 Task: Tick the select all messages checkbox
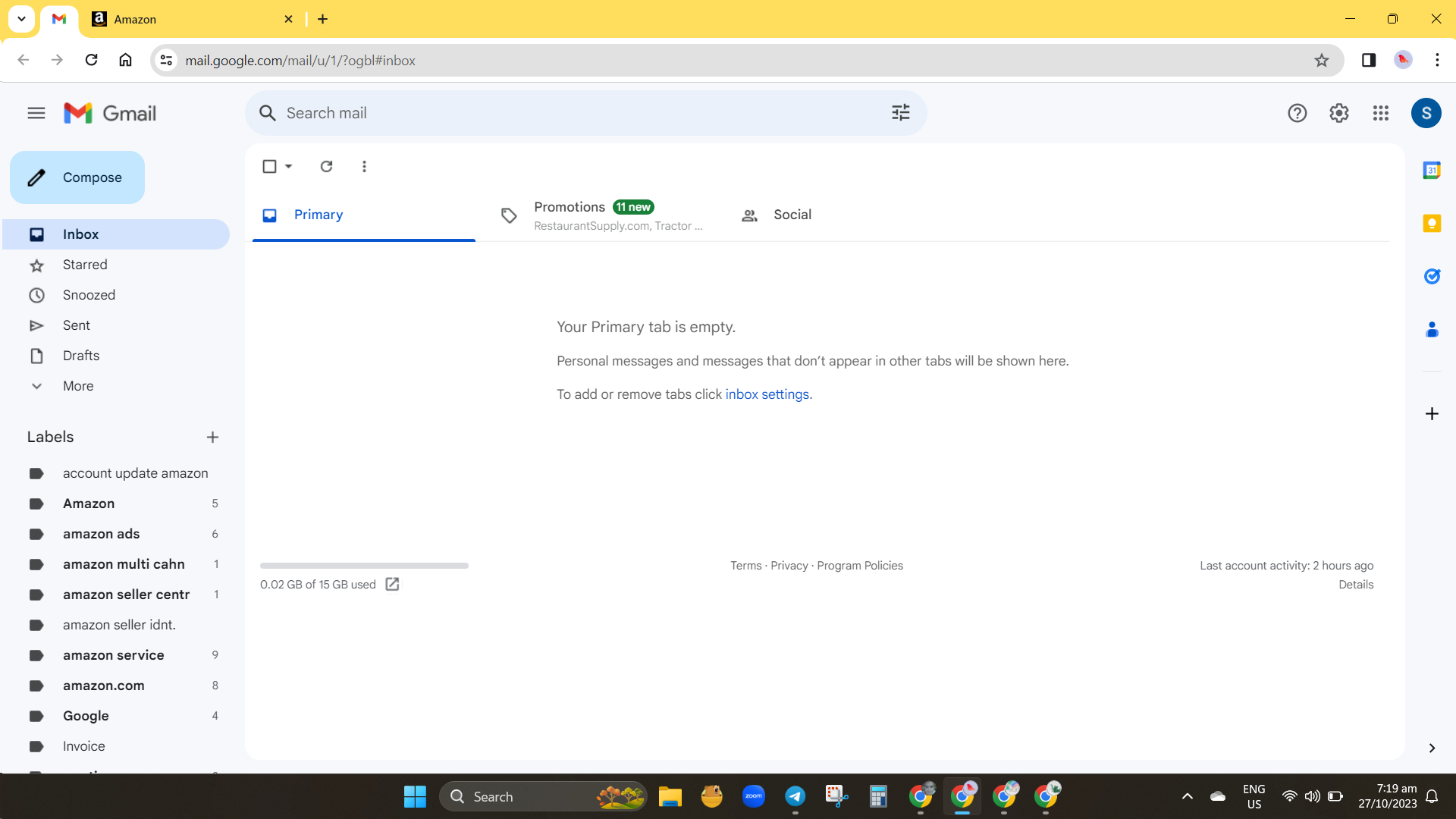pyautogui.click(x=269, y=166)
